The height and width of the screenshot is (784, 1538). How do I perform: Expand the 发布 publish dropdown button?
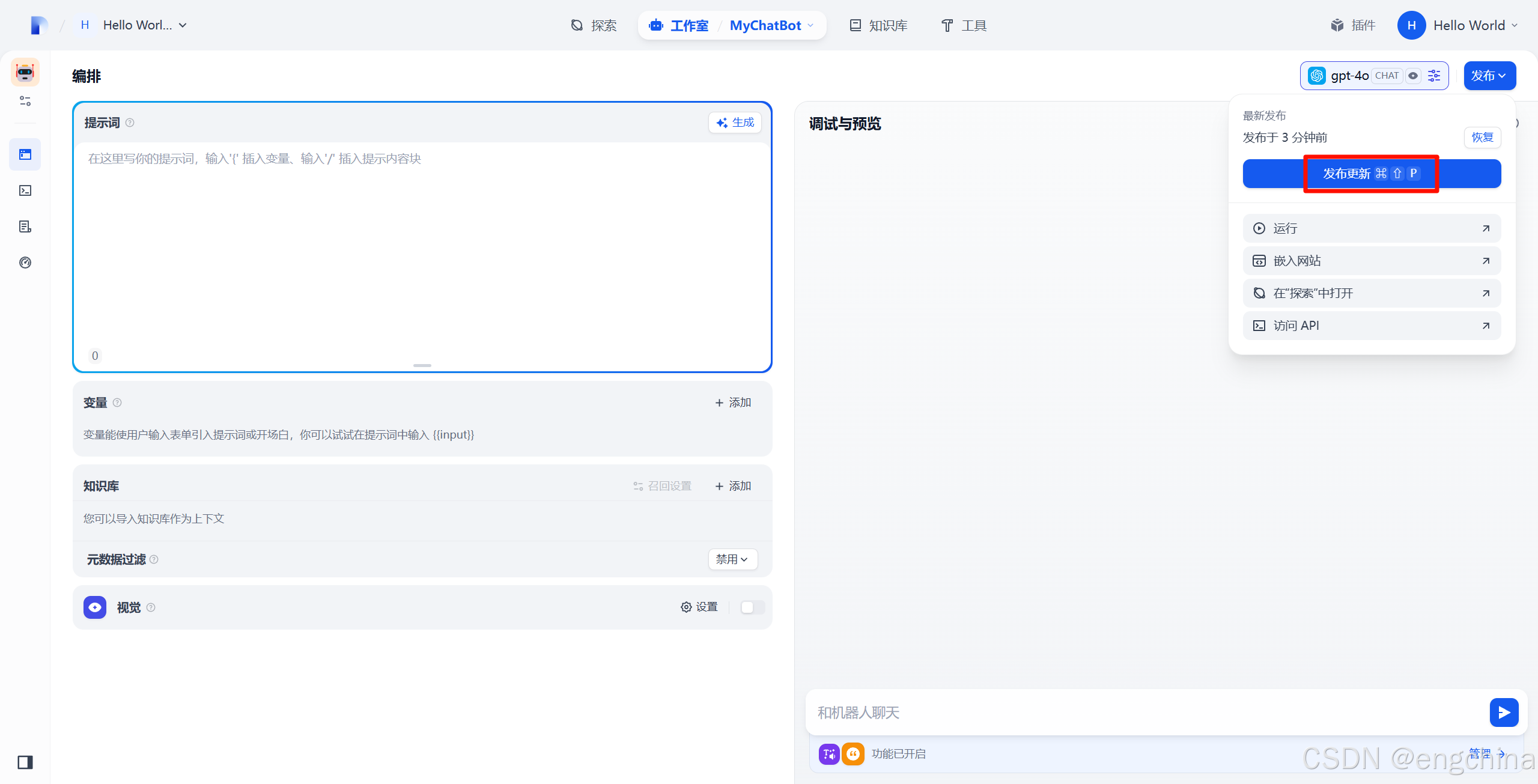(x=1489, y=76)
